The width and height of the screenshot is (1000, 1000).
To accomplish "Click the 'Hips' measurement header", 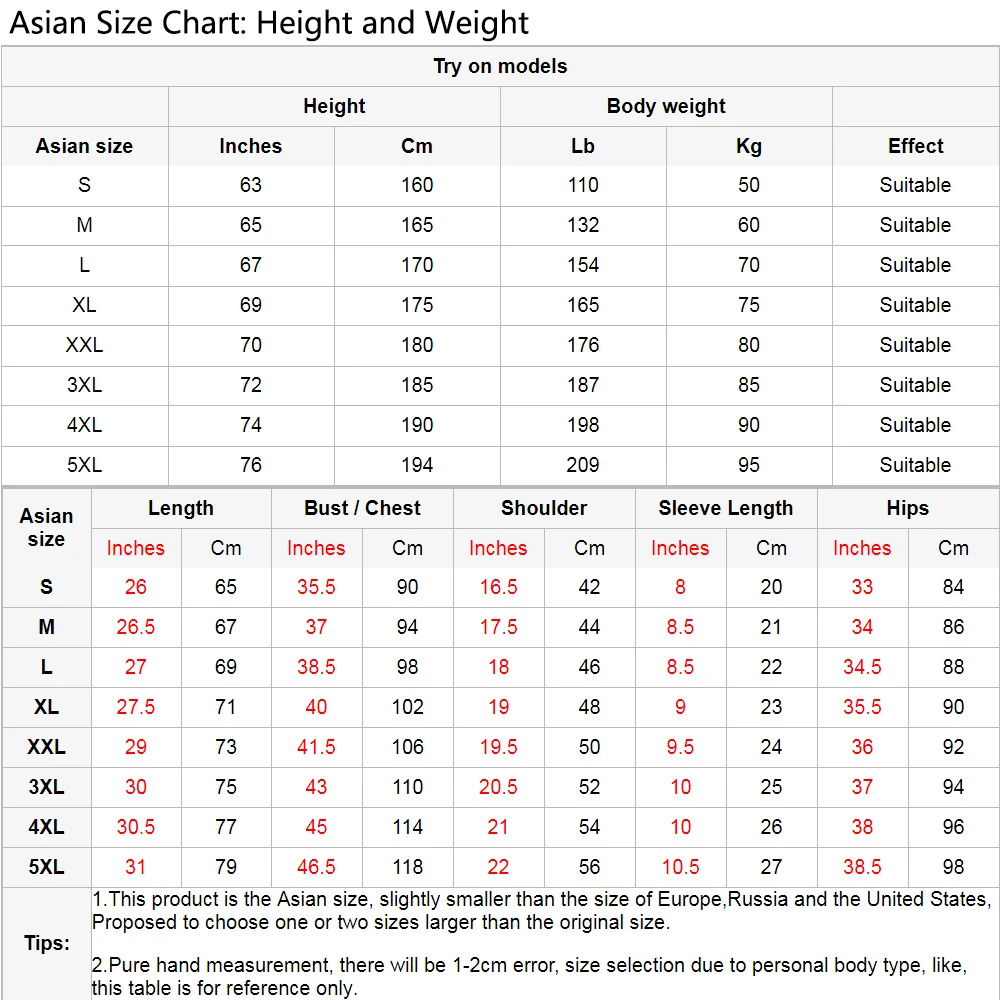I will tap(907, 508).
